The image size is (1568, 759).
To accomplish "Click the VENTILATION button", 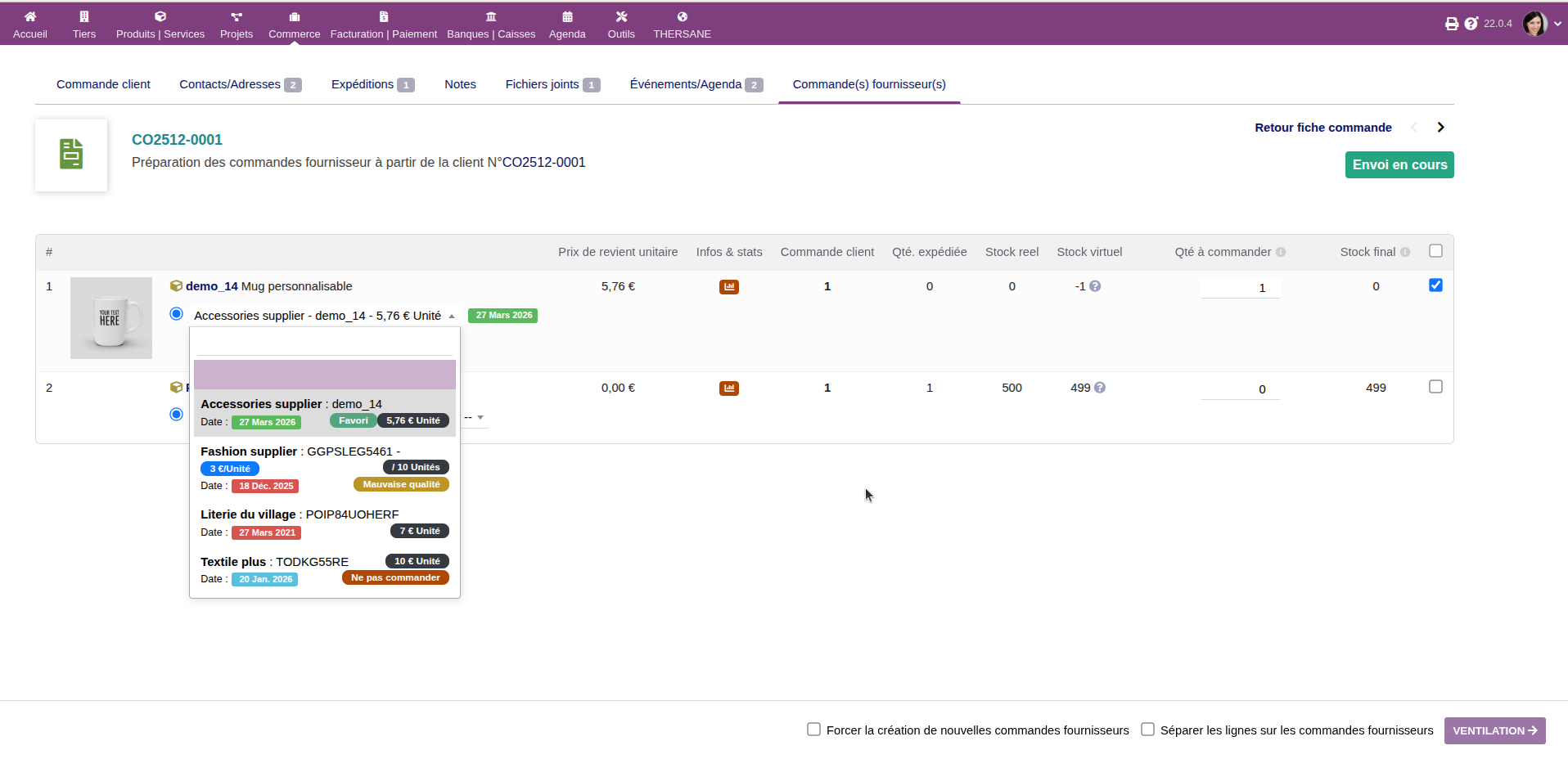I will pyautogui.click(x=1494, y=730).
